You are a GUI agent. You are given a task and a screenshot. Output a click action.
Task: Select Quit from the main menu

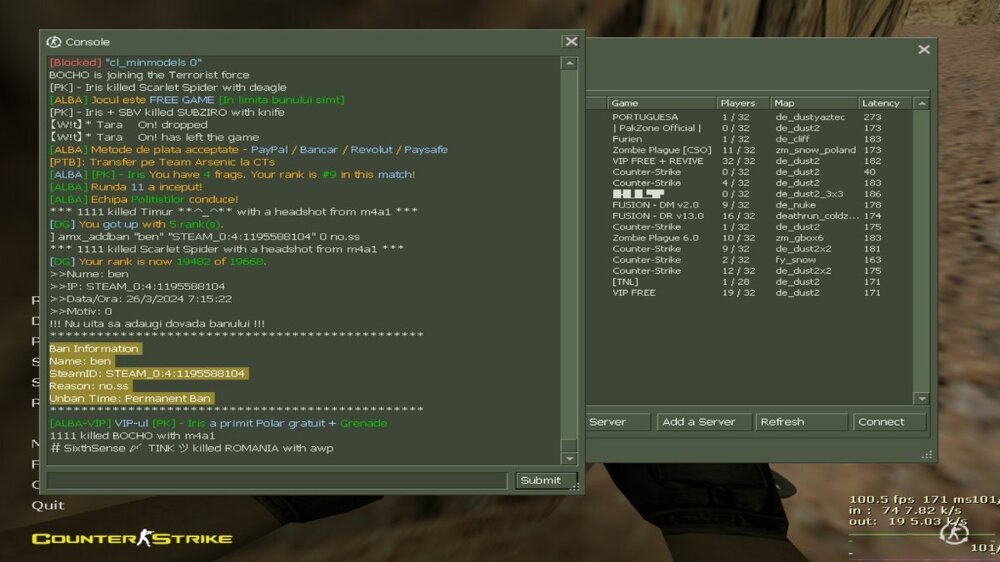tap(47, 505)
